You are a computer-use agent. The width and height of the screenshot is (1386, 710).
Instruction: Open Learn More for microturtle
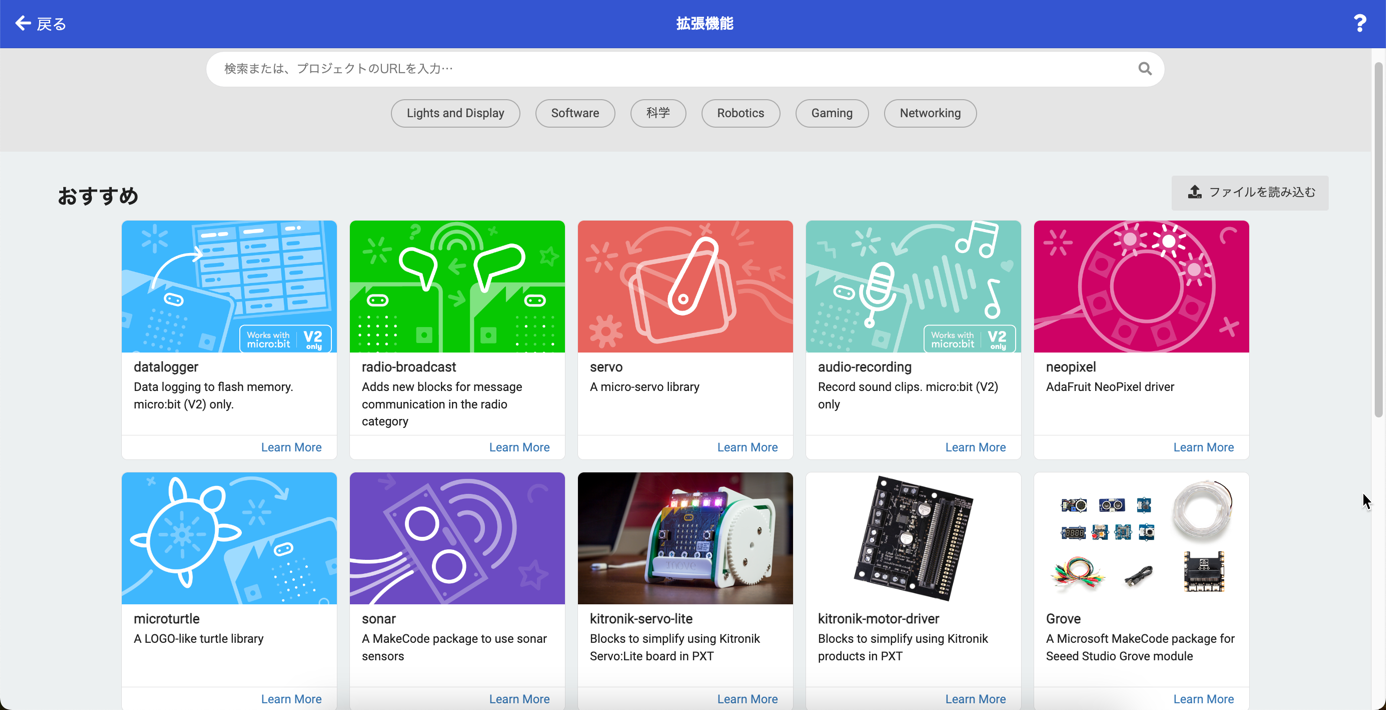tap(291, 699)
